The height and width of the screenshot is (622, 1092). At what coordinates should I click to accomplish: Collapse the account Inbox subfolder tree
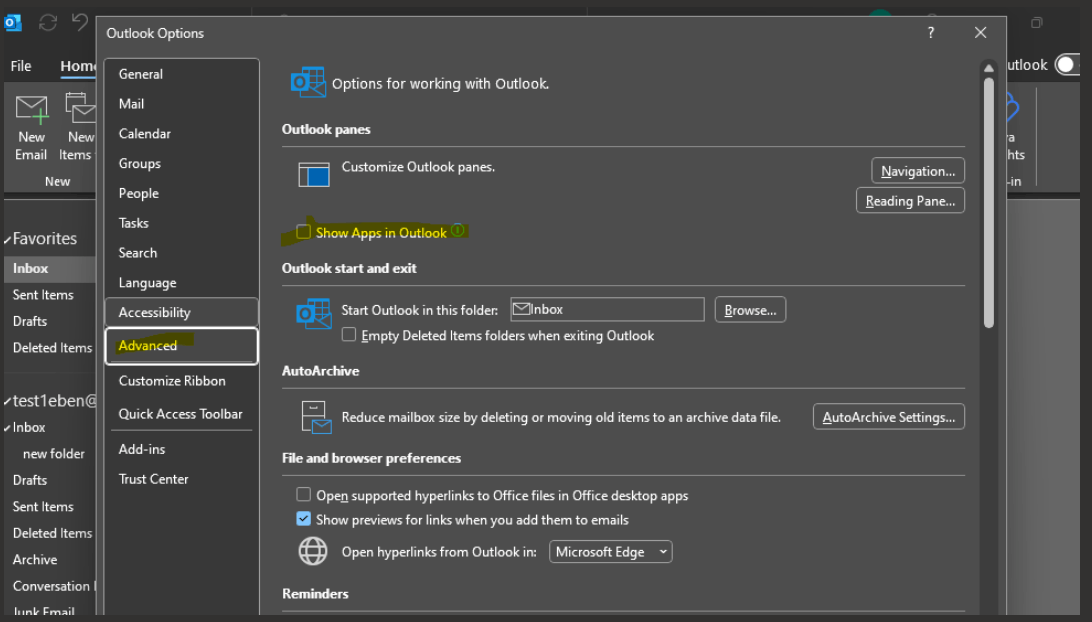click(x=8, y=428)
